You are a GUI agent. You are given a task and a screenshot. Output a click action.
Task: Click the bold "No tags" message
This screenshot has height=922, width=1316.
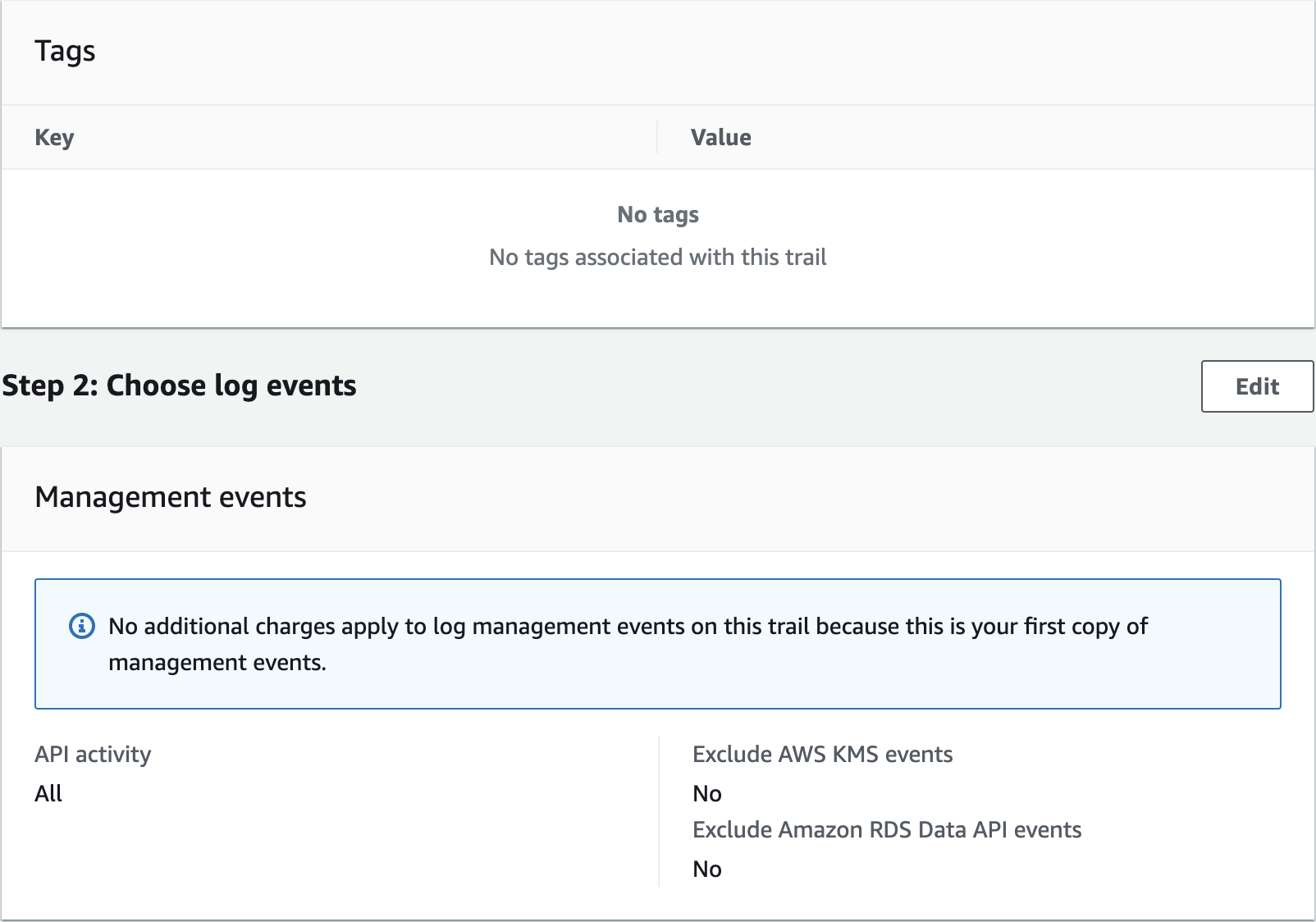(x=658, y=215)
